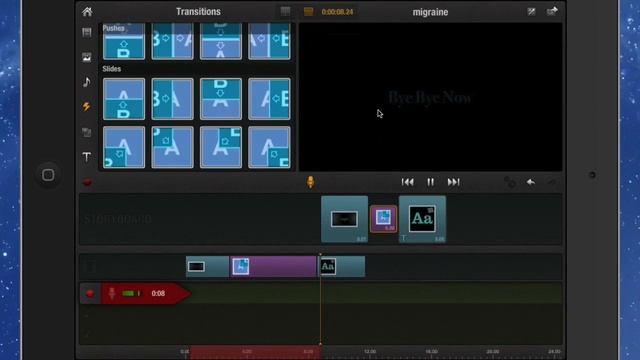Pick diagonal slide from bottom-left corner
640x360 pixels.
coord(124,147)
